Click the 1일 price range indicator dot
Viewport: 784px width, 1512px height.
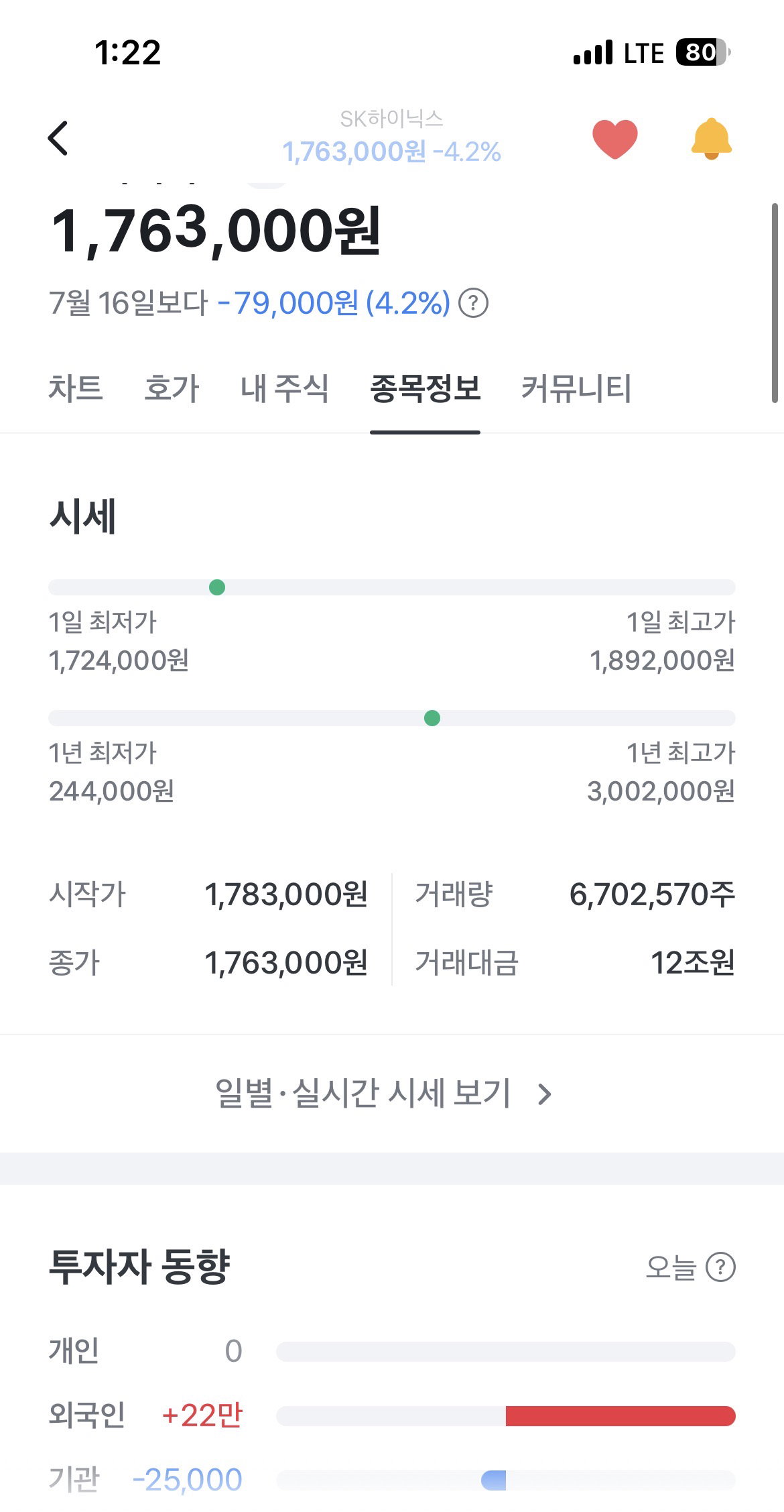tap(217, 587)
